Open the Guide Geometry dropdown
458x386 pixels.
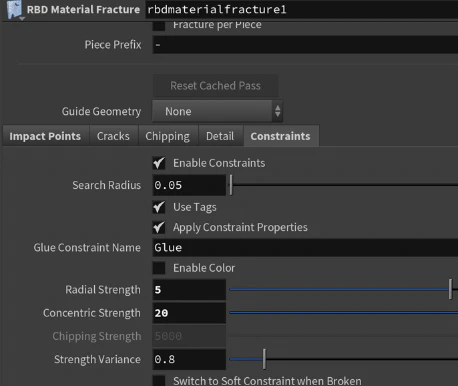pyautogui.click(x=217, y=111)
